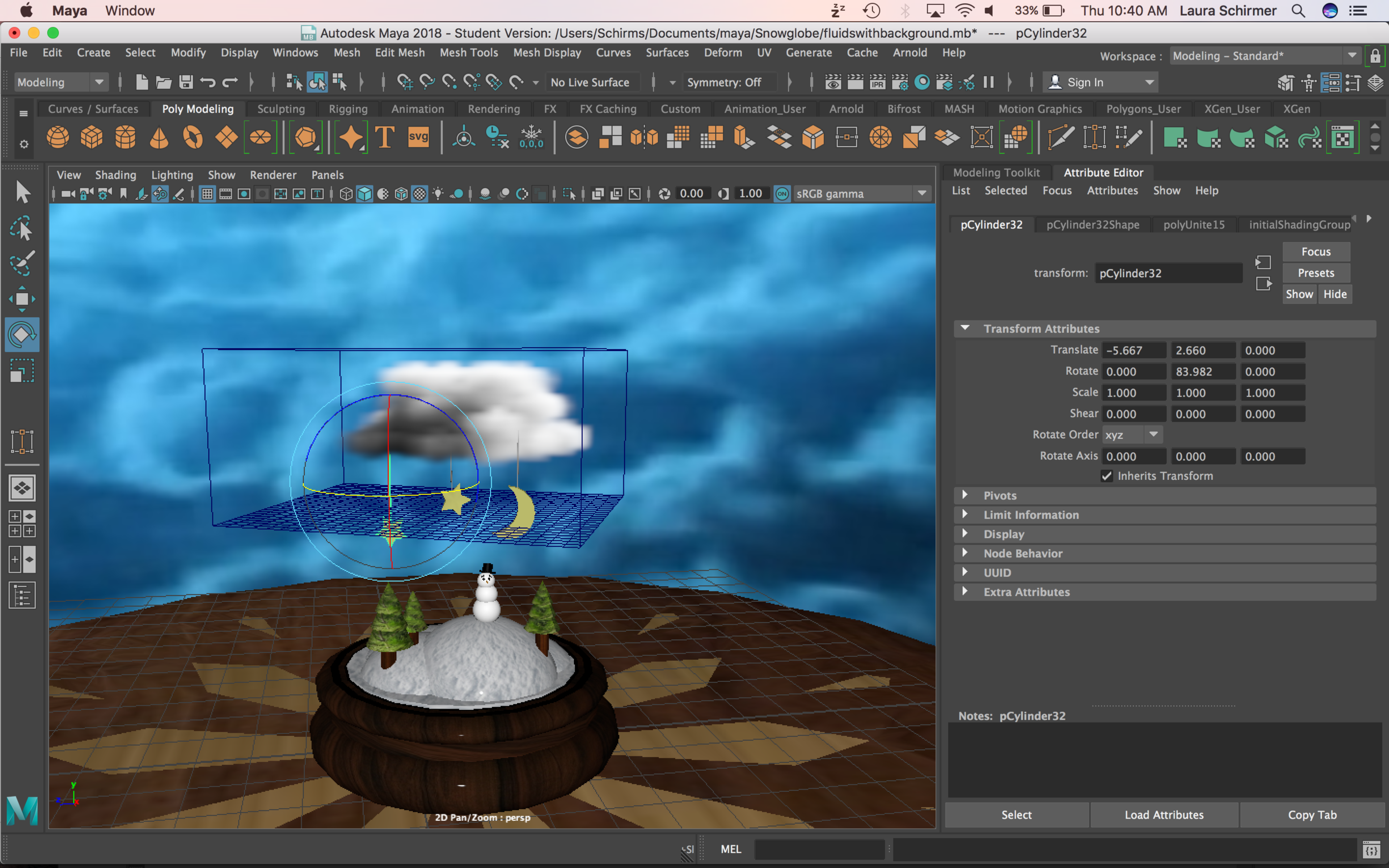Image resolution: width=1389 pixels, height=868 pixels.
Task: Create a polygon sphere from the shelf
Action: coord(58,138)
